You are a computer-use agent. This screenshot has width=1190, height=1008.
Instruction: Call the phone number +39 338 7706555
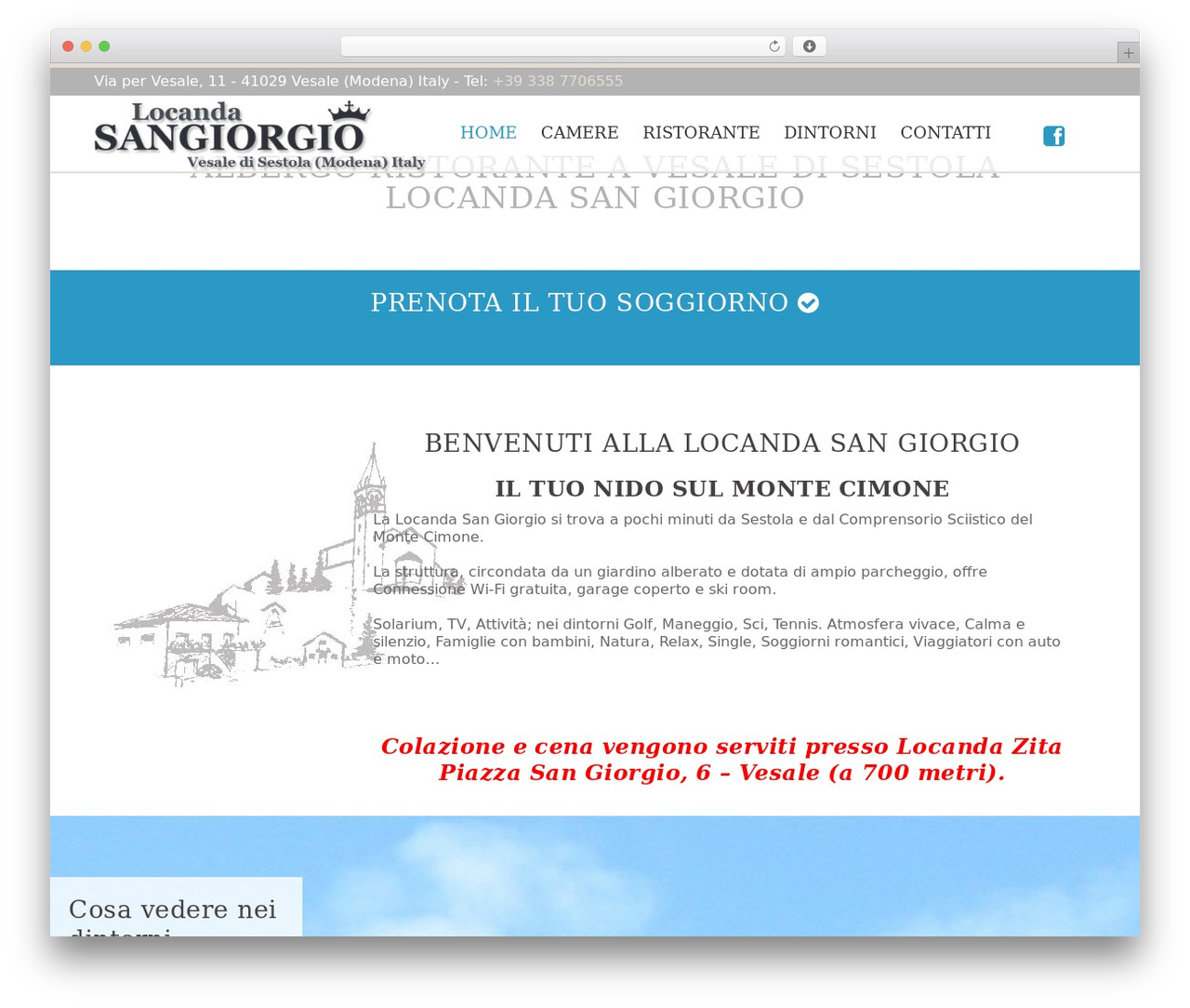click(558, 81)
